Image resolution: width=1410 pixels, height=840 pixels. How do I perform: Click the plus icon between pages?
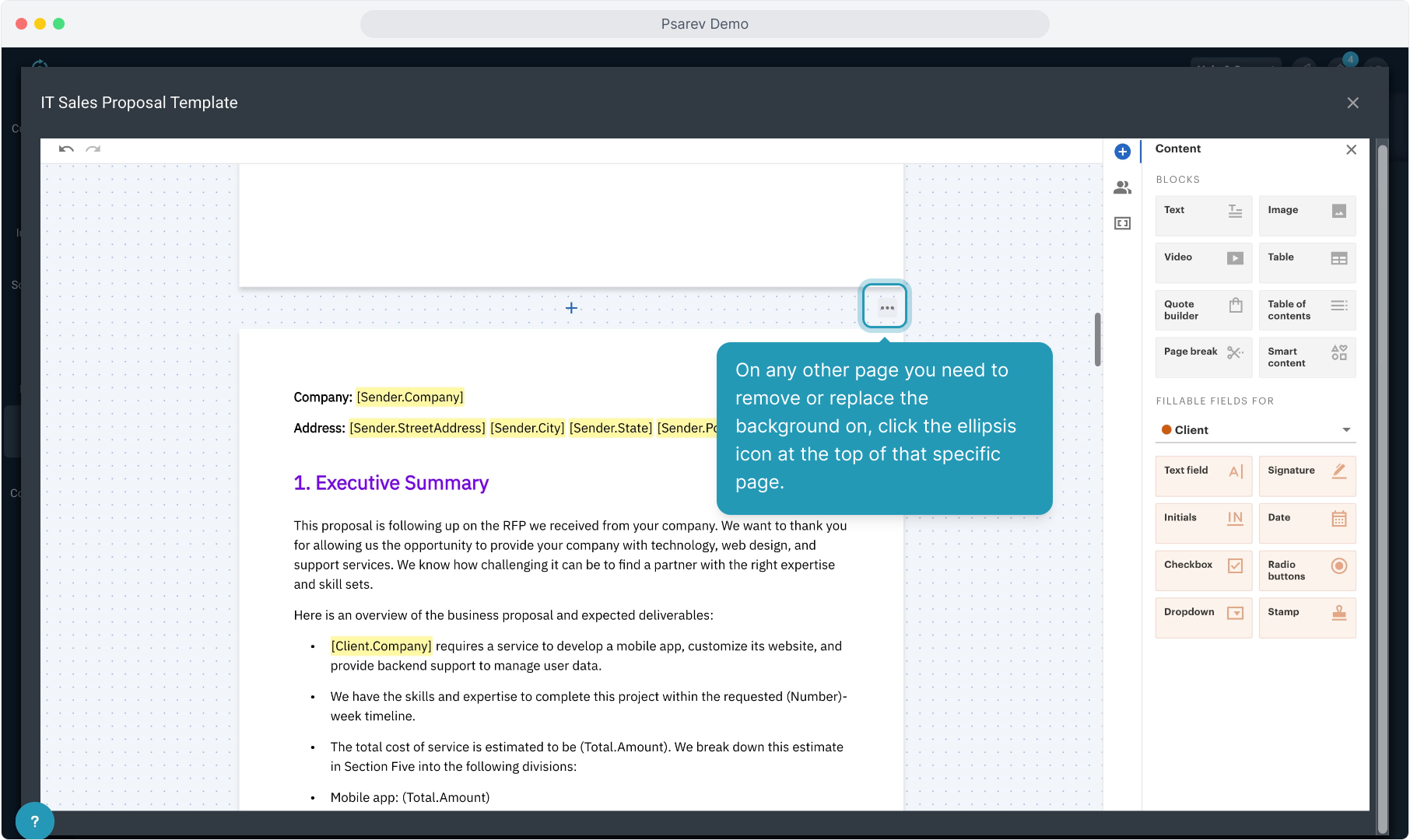pyautogui.click(x=571, y=308)
